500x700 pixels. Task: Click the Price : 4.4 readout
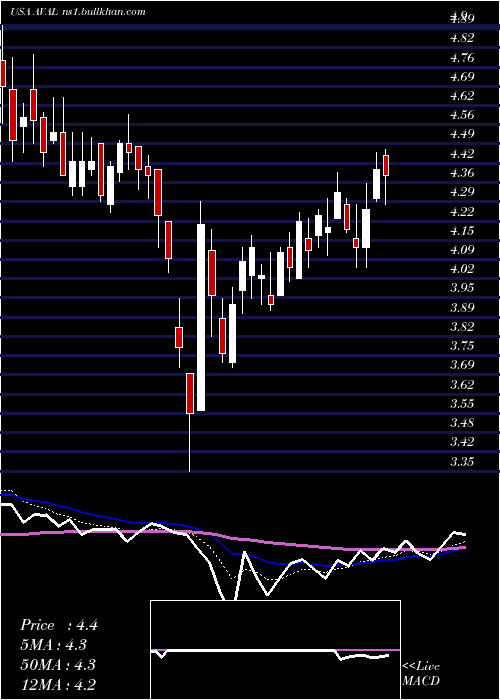coord(58,625)
